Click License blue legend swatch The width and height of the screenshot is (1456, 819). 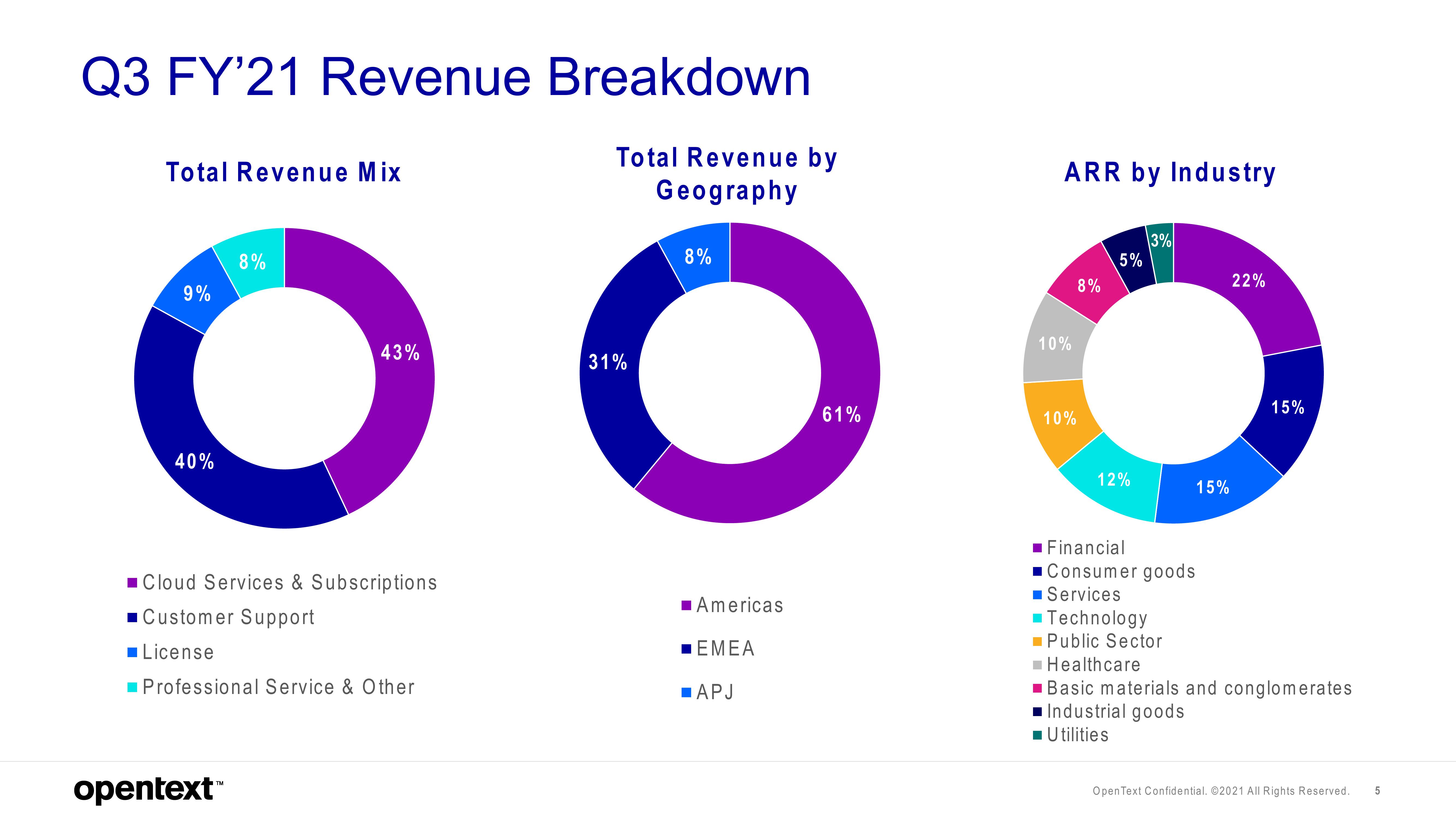coord(132,653)
